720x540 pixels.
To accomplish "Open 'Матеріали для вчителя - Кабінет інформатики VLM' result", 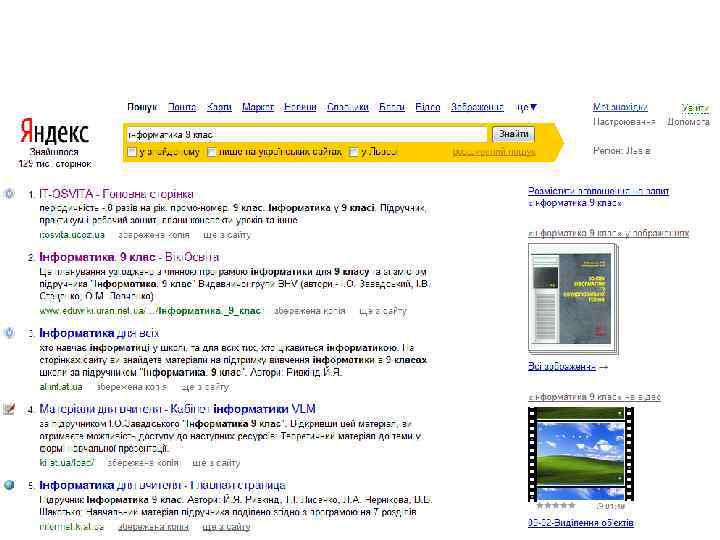I will click(177, 409).
